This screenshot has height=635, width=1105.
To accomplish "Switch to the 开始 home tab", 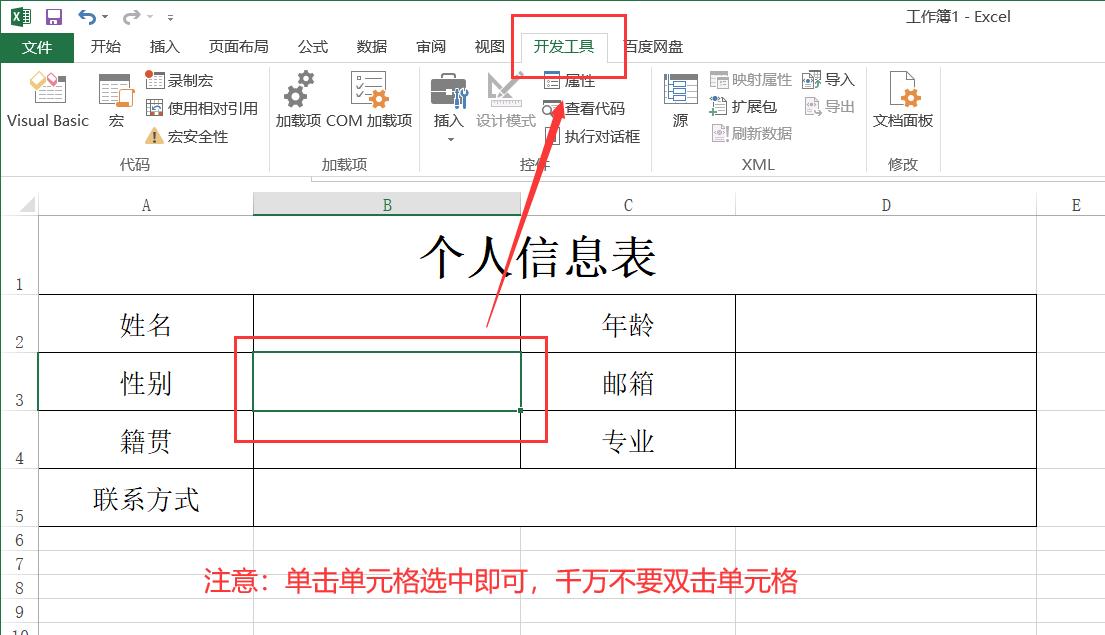I will 106,47.
